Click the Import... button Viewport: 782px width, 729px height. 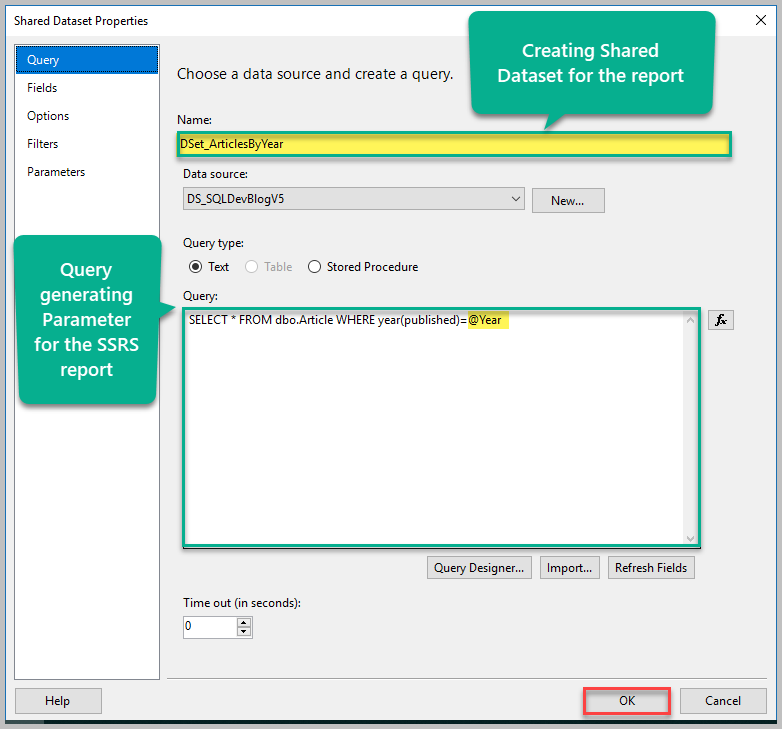coord(570,568)
